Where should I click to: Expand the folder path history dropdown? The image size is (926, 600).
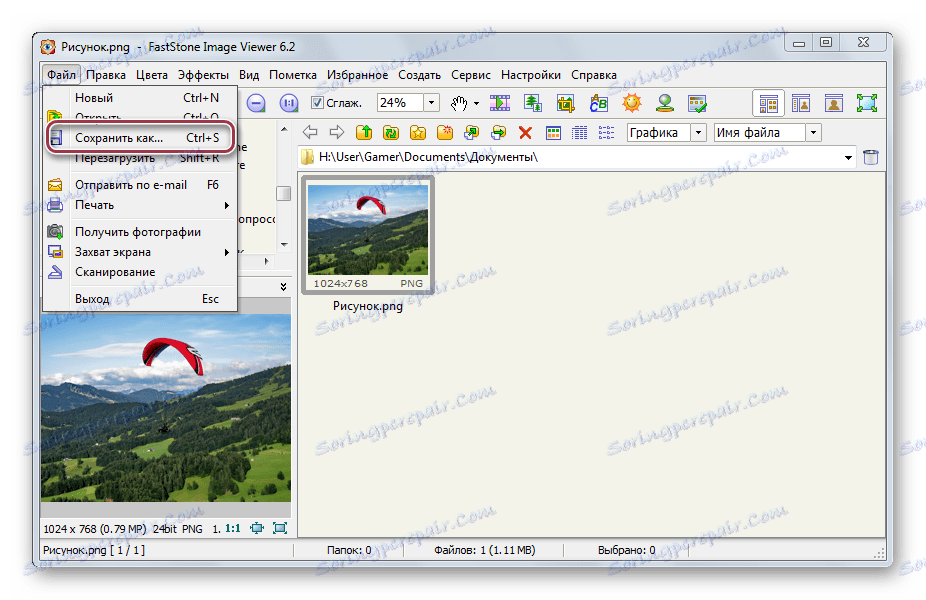[848, 158]
